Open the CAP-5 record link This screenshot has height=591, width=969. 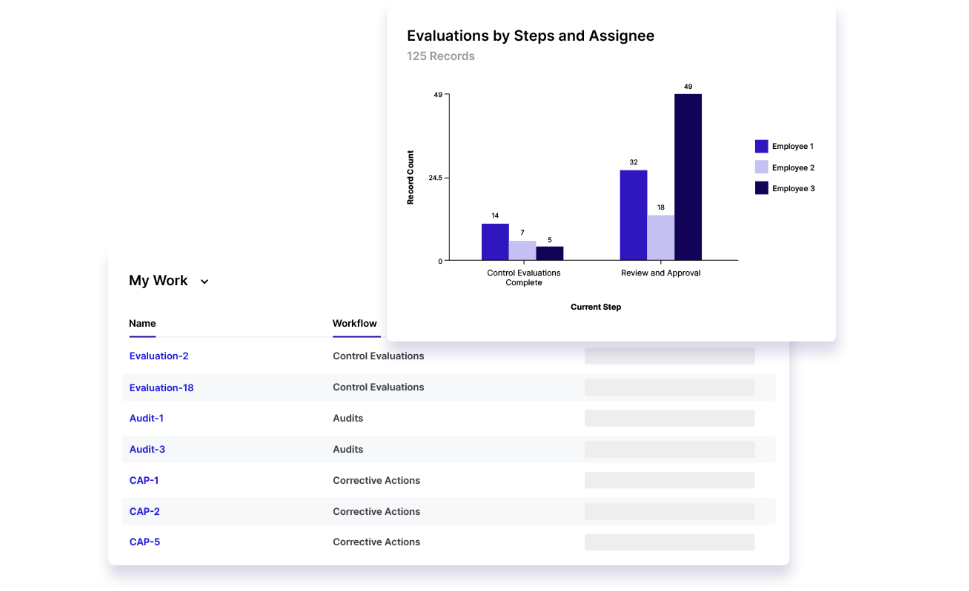tap(144, 542)
